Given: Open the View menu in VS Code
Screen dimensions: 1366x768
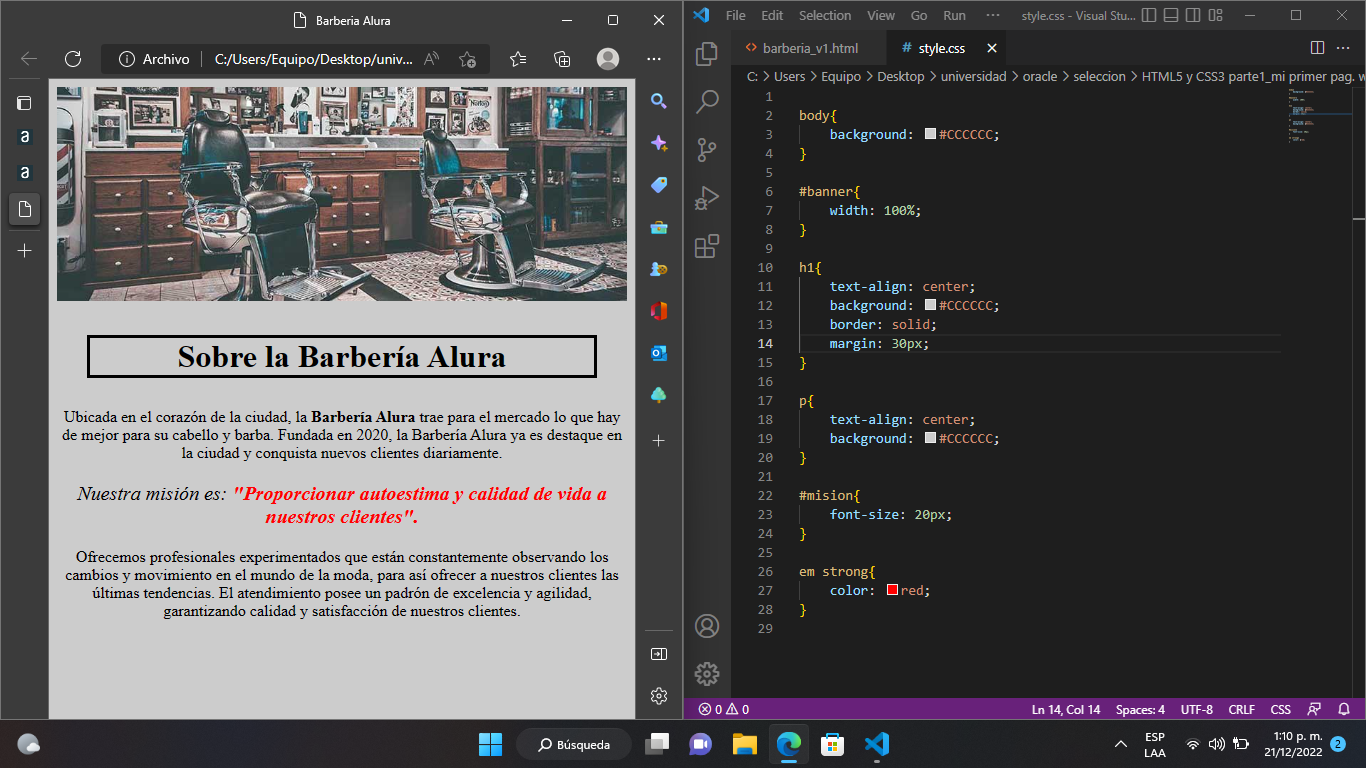Looking at the screenshot, I should pos(881,15).
